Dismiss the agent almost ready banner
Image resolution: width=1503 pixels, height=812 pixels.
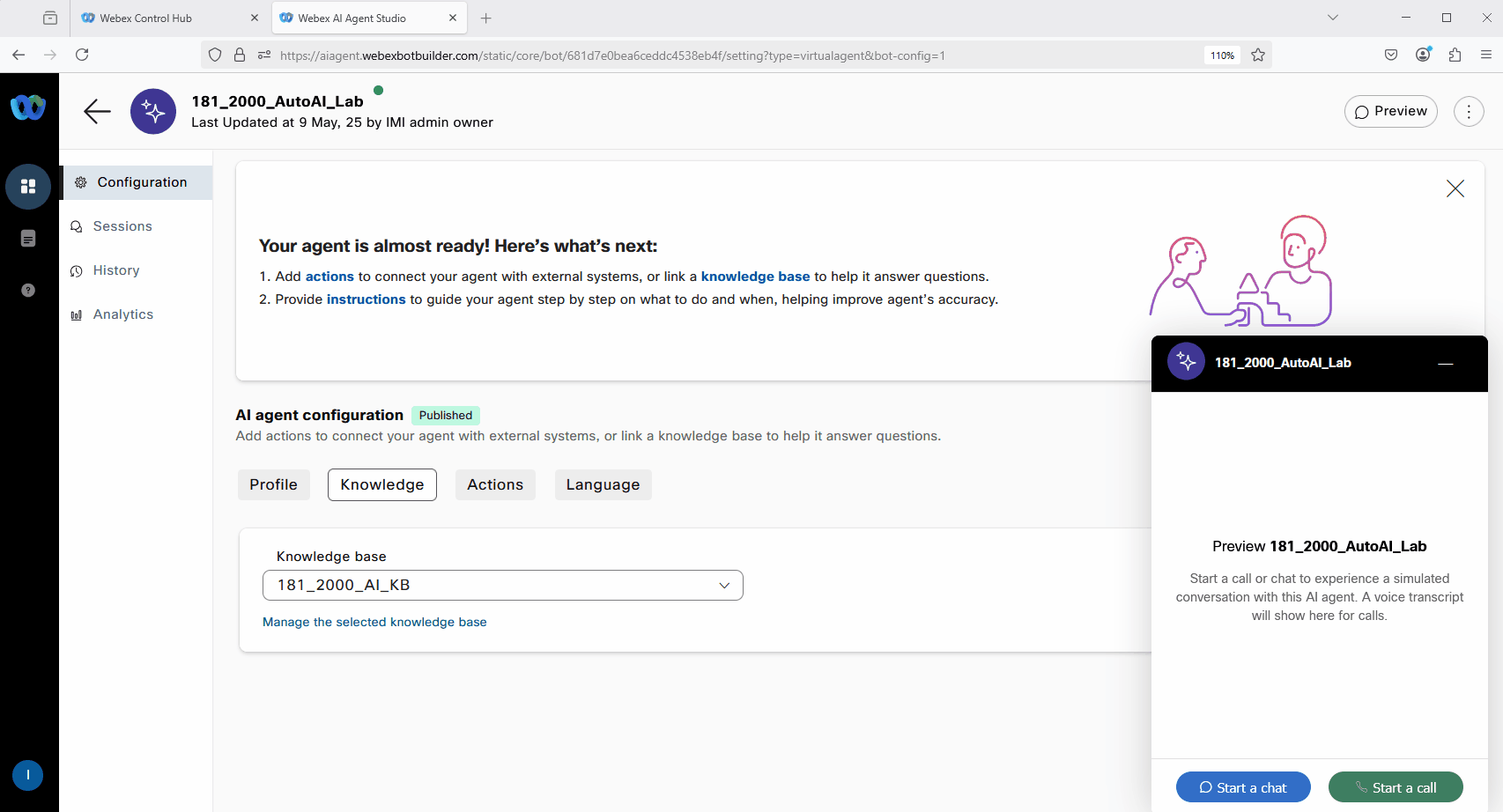pos(1455,188)
